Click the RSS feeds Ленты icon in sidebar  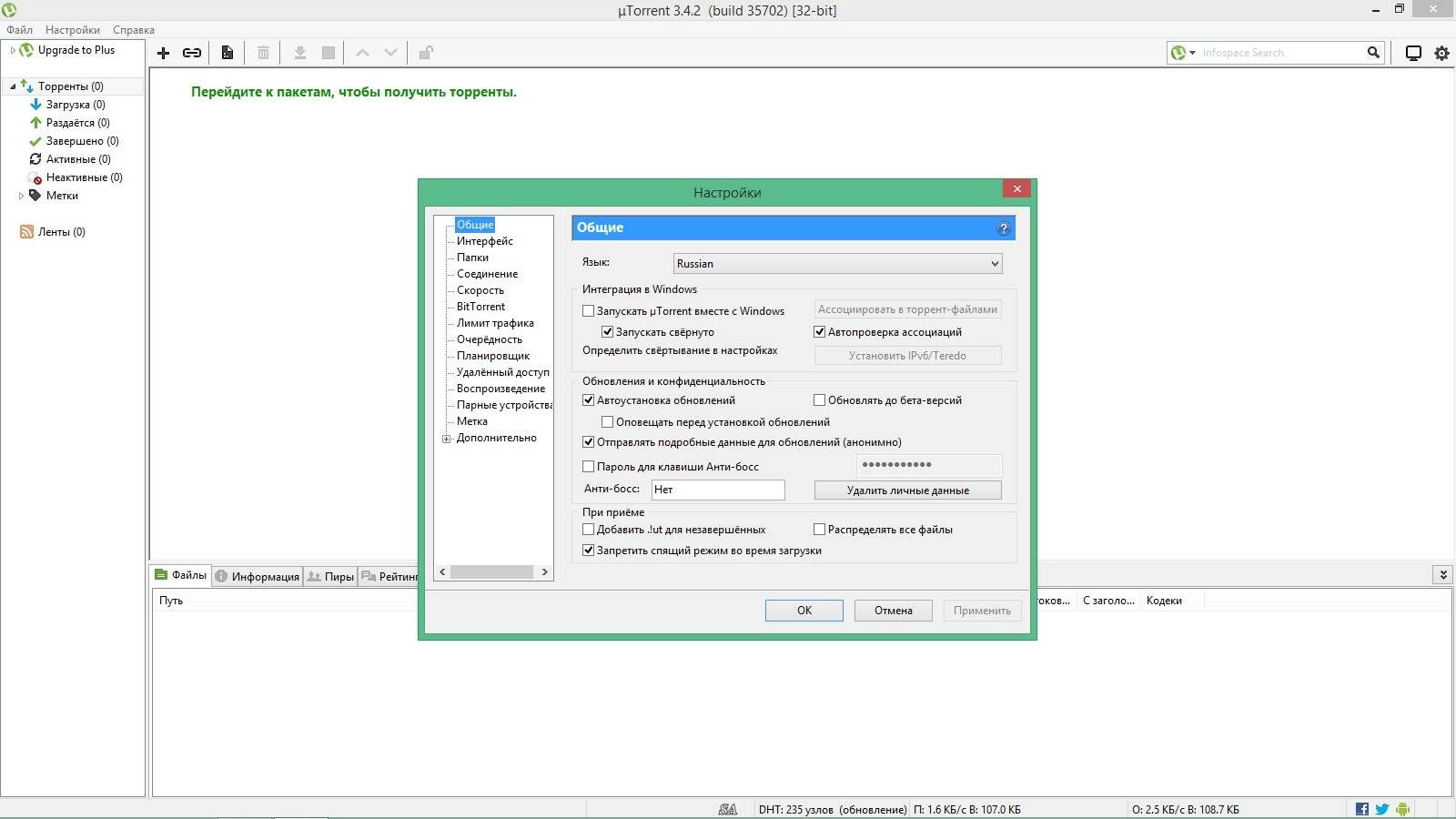pyautogui.click(x=25, y=232)
